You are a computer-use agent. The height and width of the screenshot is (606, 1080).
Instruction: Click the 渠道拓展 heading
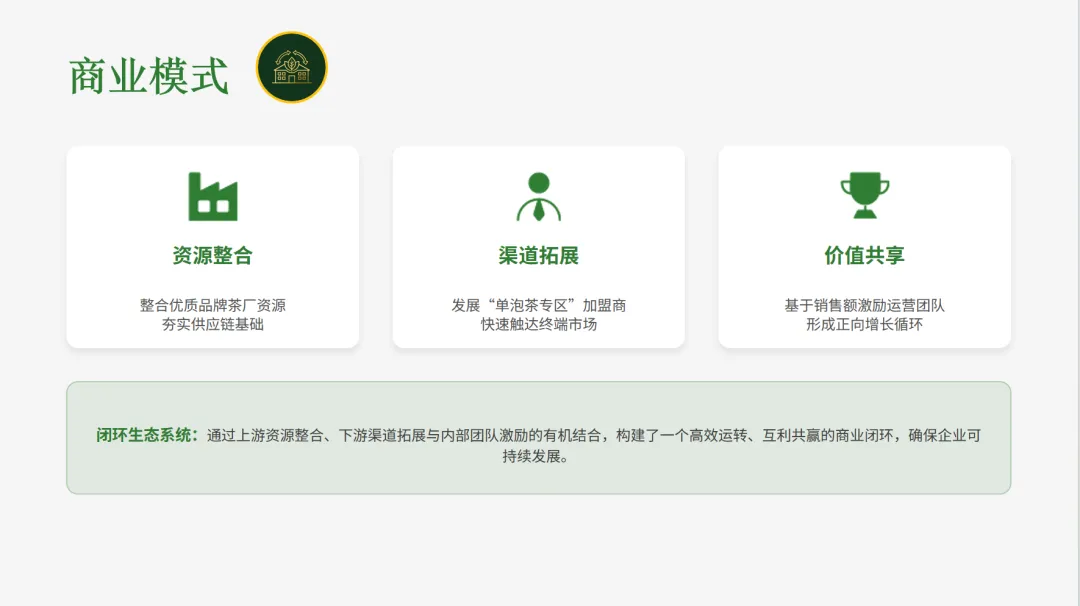pyautogui.click(x=538, y=254)
